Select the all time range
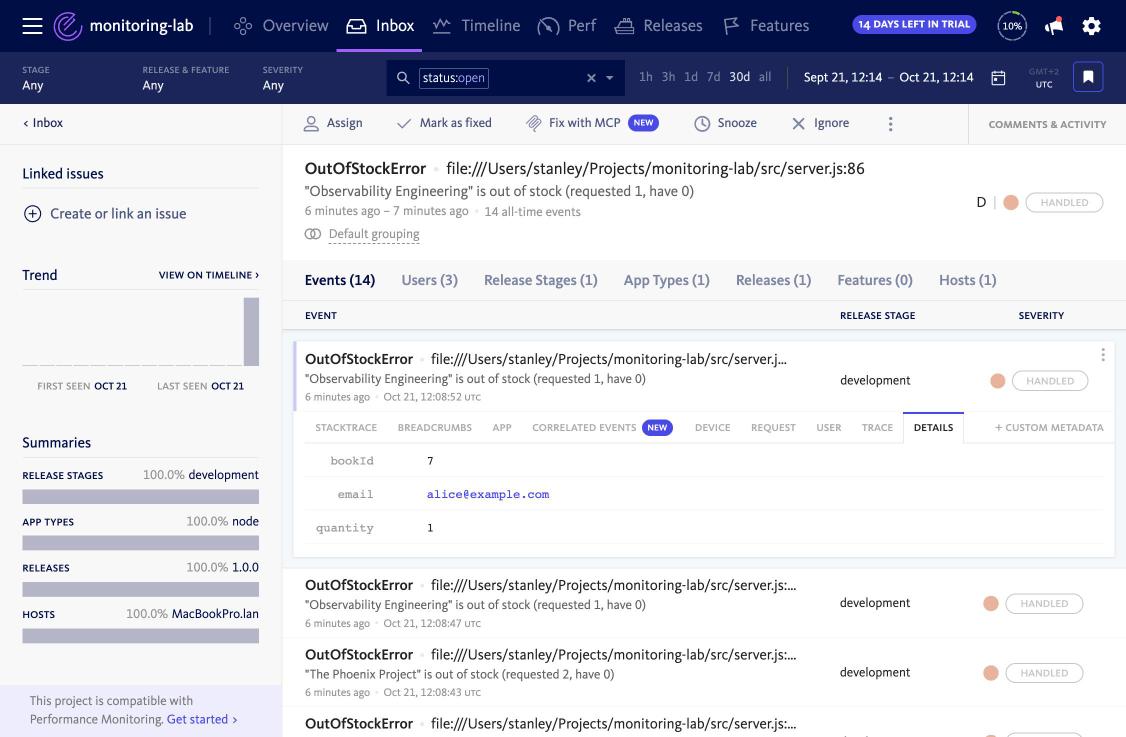The width and height of the screenshot is (1126, 737). click(765, 77)
